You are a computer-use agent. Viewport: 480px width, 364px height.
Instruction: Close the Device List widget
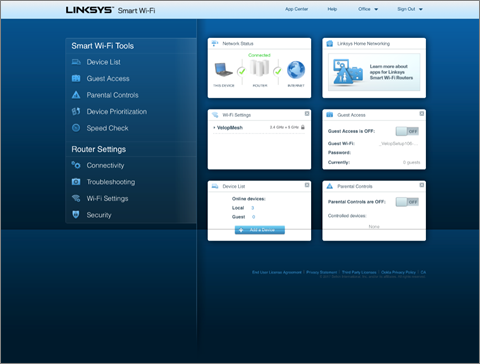tap(307, 185)
